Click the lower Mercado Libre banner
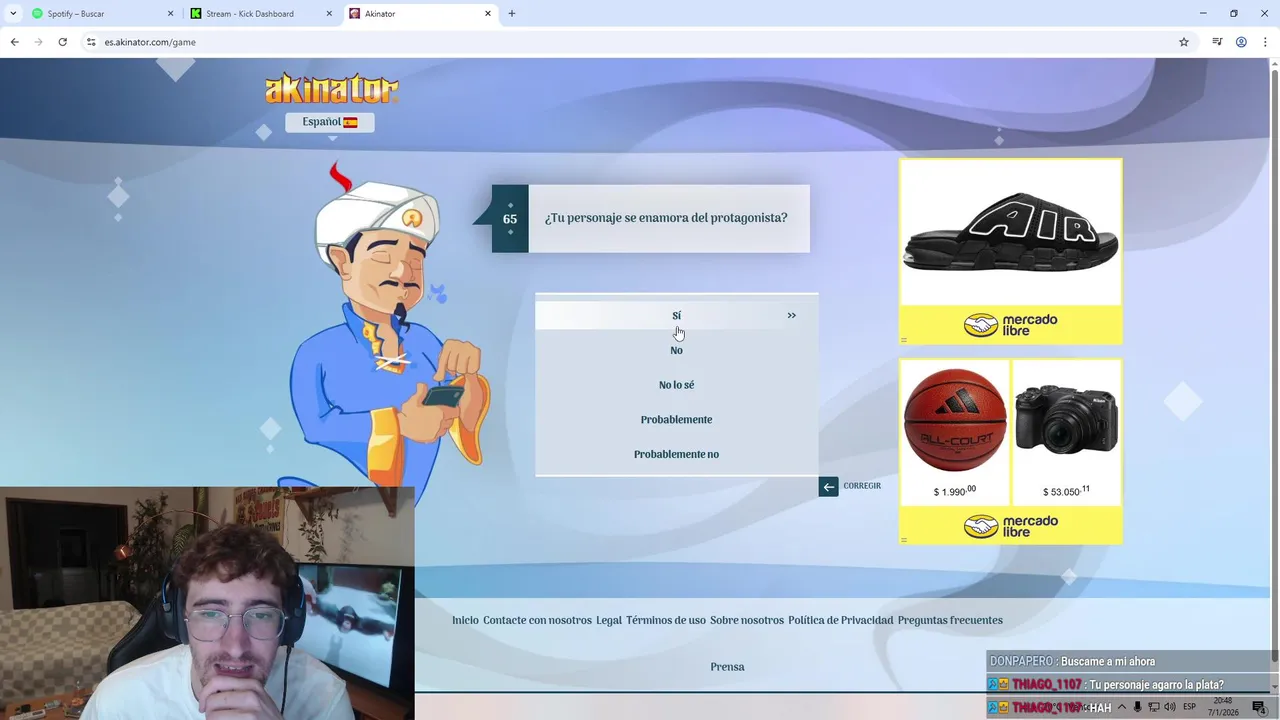The width and height of the screenshot is (1280, 720). click(x=1010, y=525)
